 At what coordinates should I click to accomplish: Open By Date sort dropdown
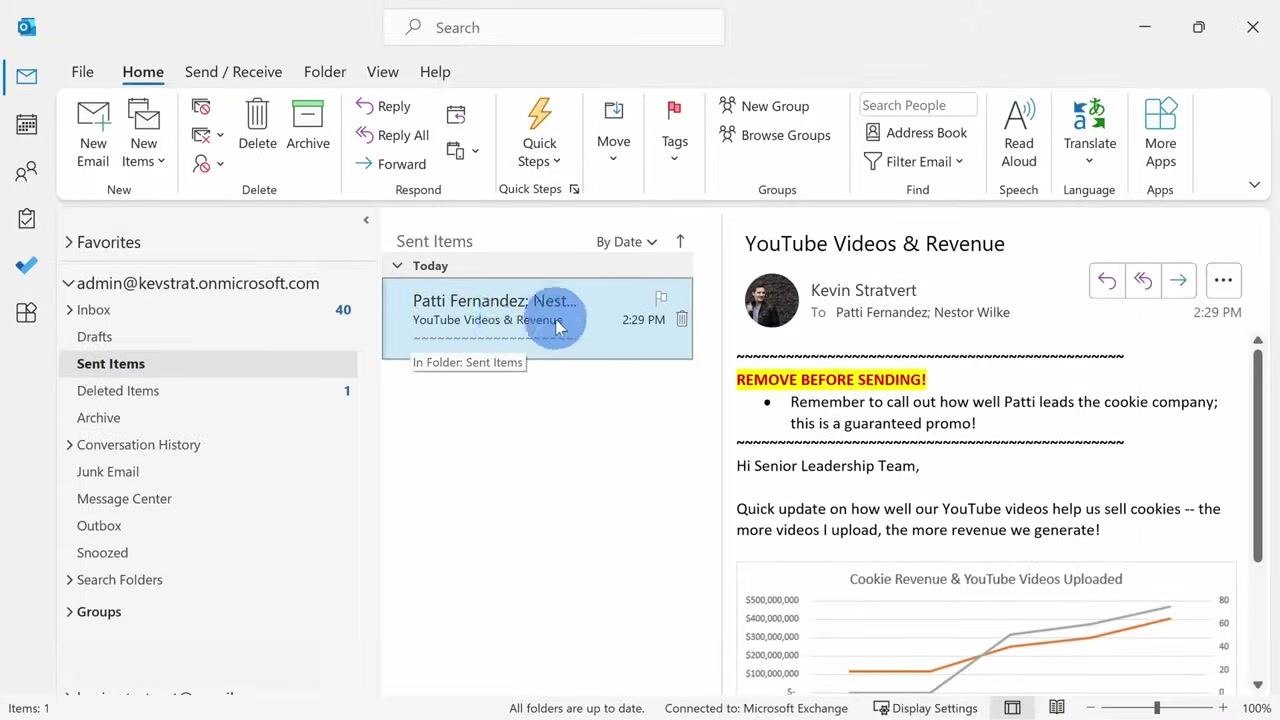627,242
